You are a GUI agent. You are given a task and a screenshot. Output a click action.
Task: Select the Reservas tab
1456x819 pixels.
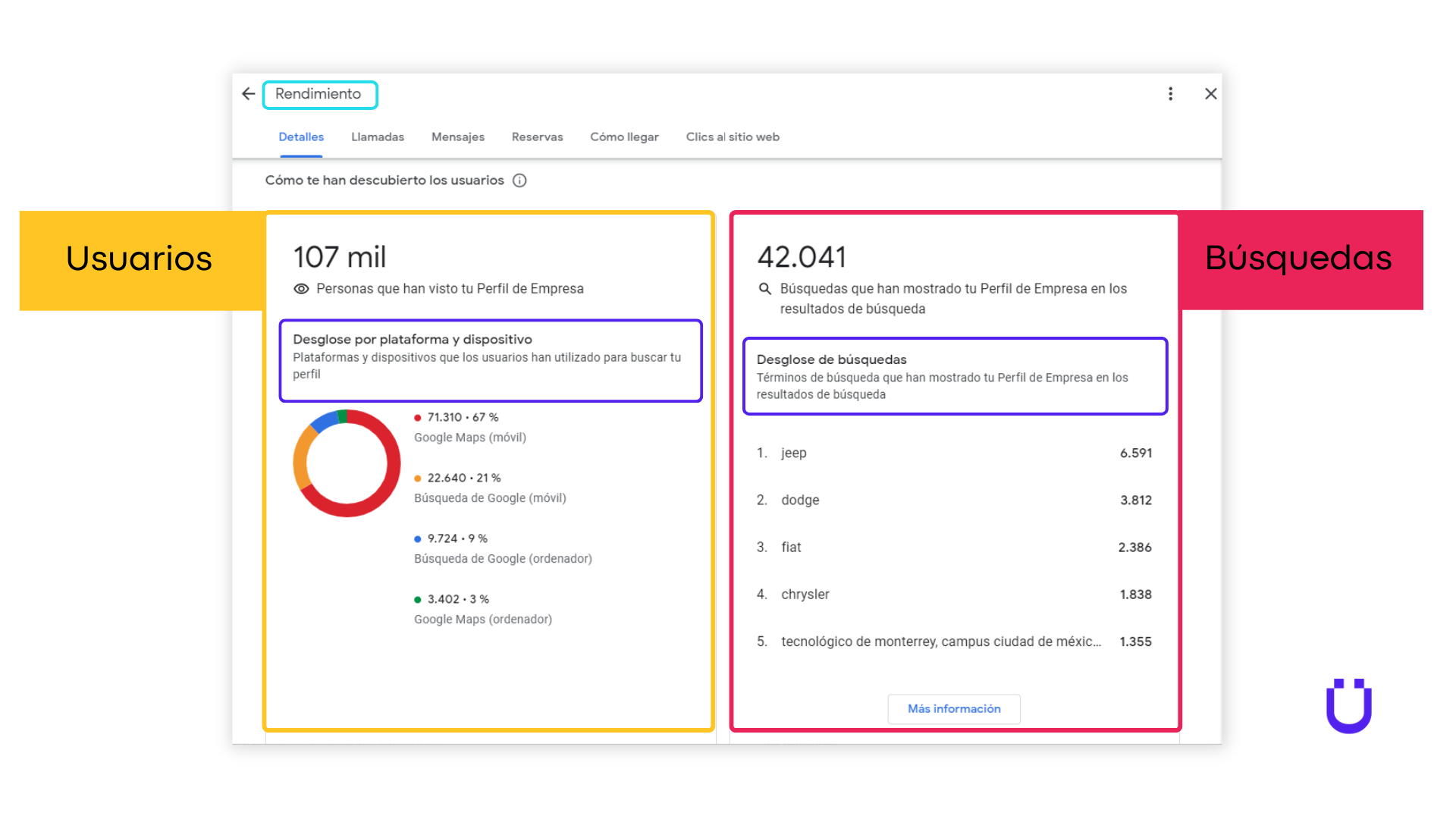click(x=537, y=136)
